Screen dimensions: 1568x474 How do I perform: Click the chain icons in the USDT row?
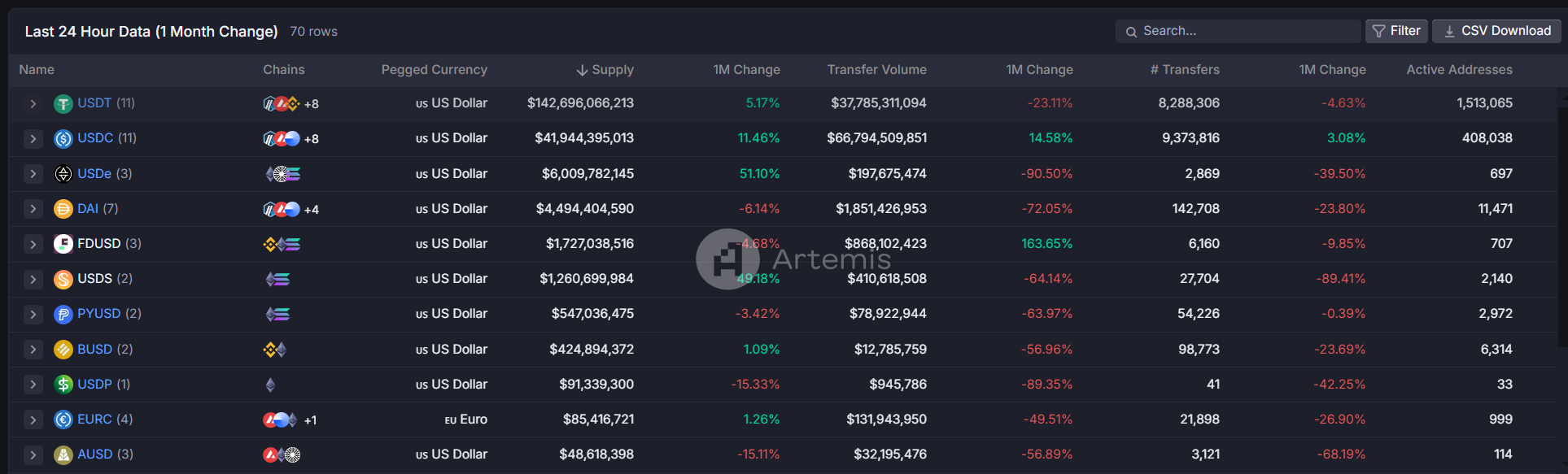tap(282, 104)
